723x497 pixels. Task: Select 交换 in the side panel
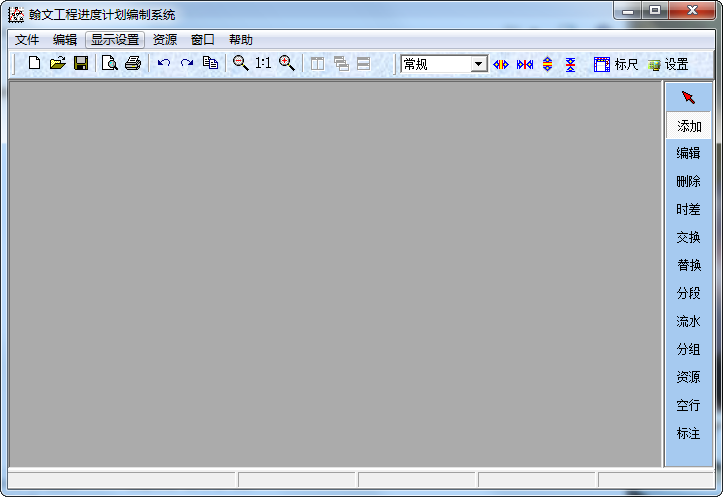click(x=688, y=237)
